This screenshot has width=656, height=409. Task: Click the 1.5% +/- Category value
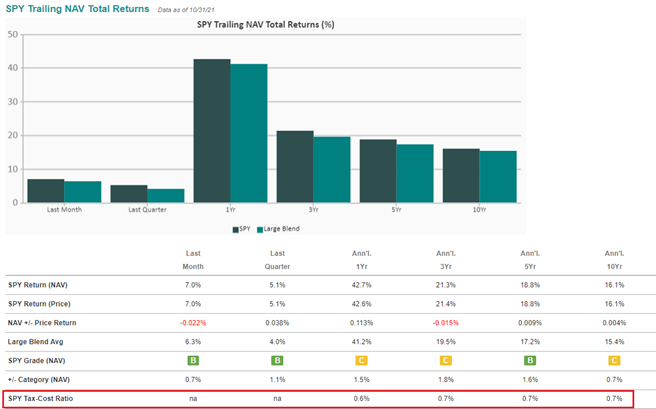click(x=361, y=380)
